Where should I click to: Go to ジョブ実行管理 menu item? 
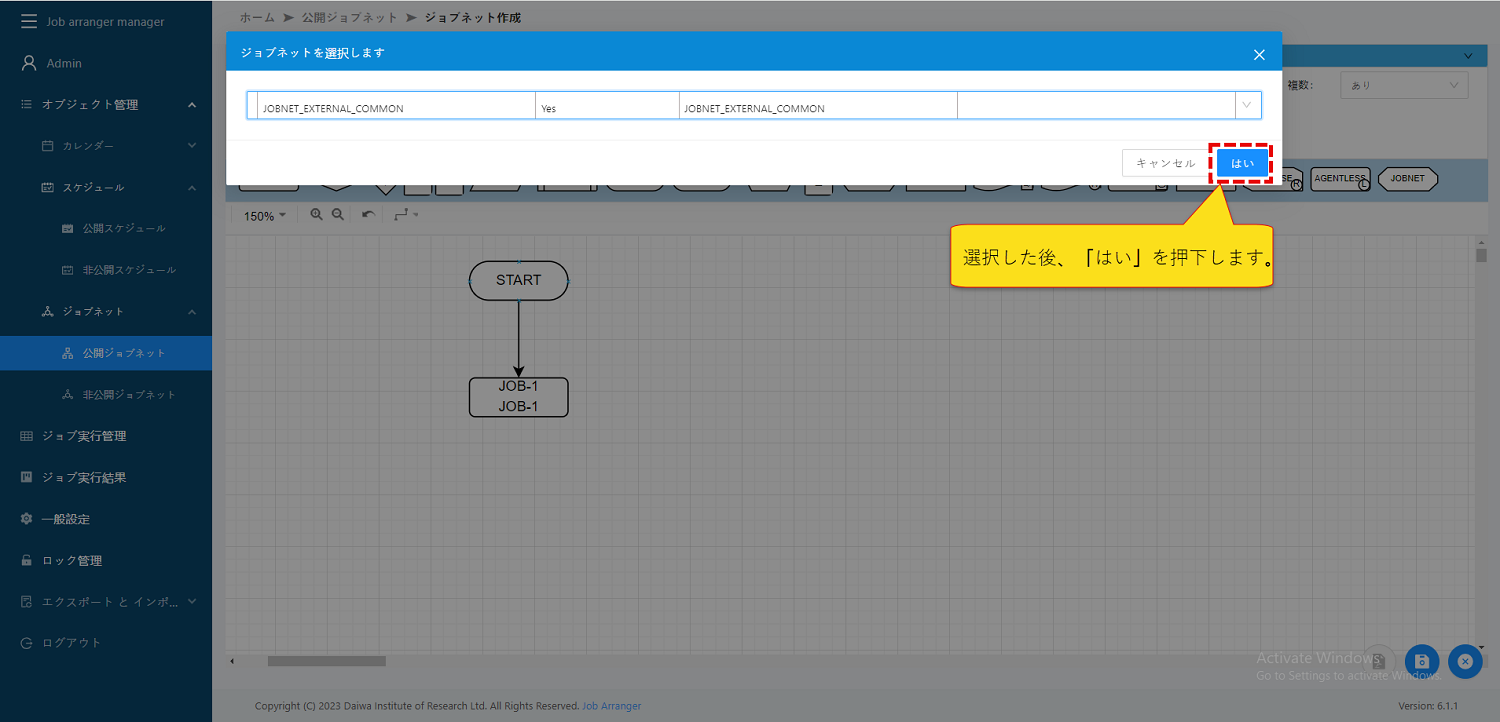tap(84, 436)
